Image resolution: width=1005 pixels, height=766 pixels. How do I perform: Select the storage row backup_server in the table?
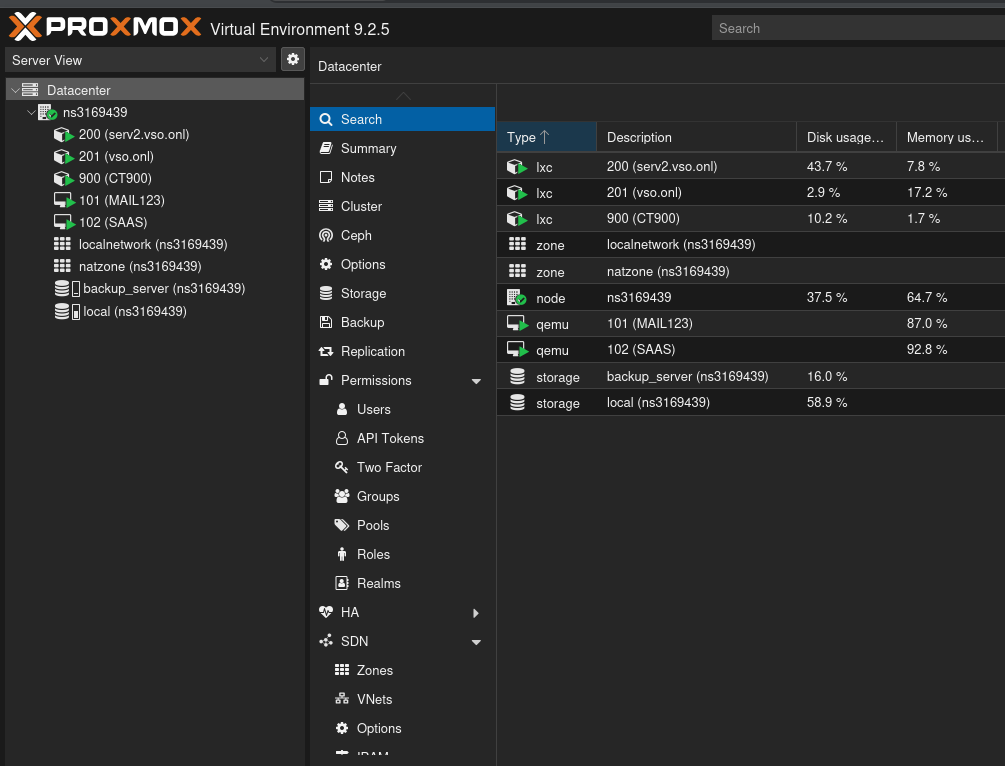751,376
